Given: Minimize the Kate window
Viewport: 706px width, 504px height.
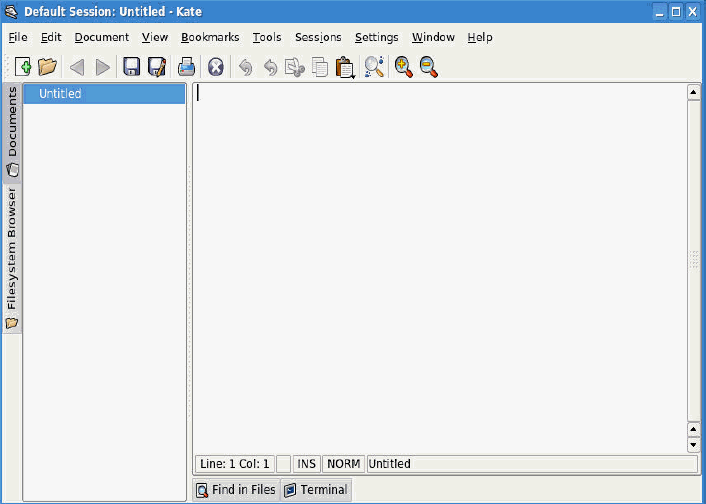Looking at the screenshot, I should [x=660, y=11].
